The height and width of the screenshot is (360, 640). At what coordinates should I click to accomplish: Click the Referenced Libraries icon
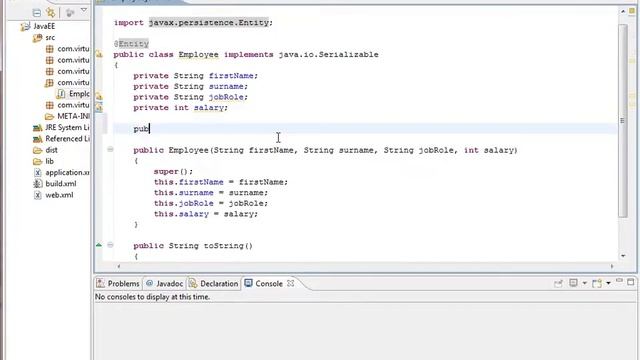tap(38, 139)
